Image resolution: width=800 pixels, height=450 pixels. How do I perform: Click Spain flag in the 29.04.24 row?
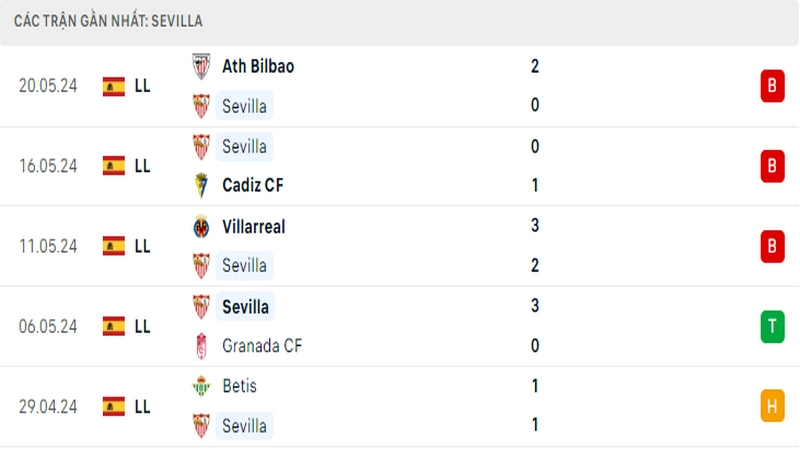[114, 406]
